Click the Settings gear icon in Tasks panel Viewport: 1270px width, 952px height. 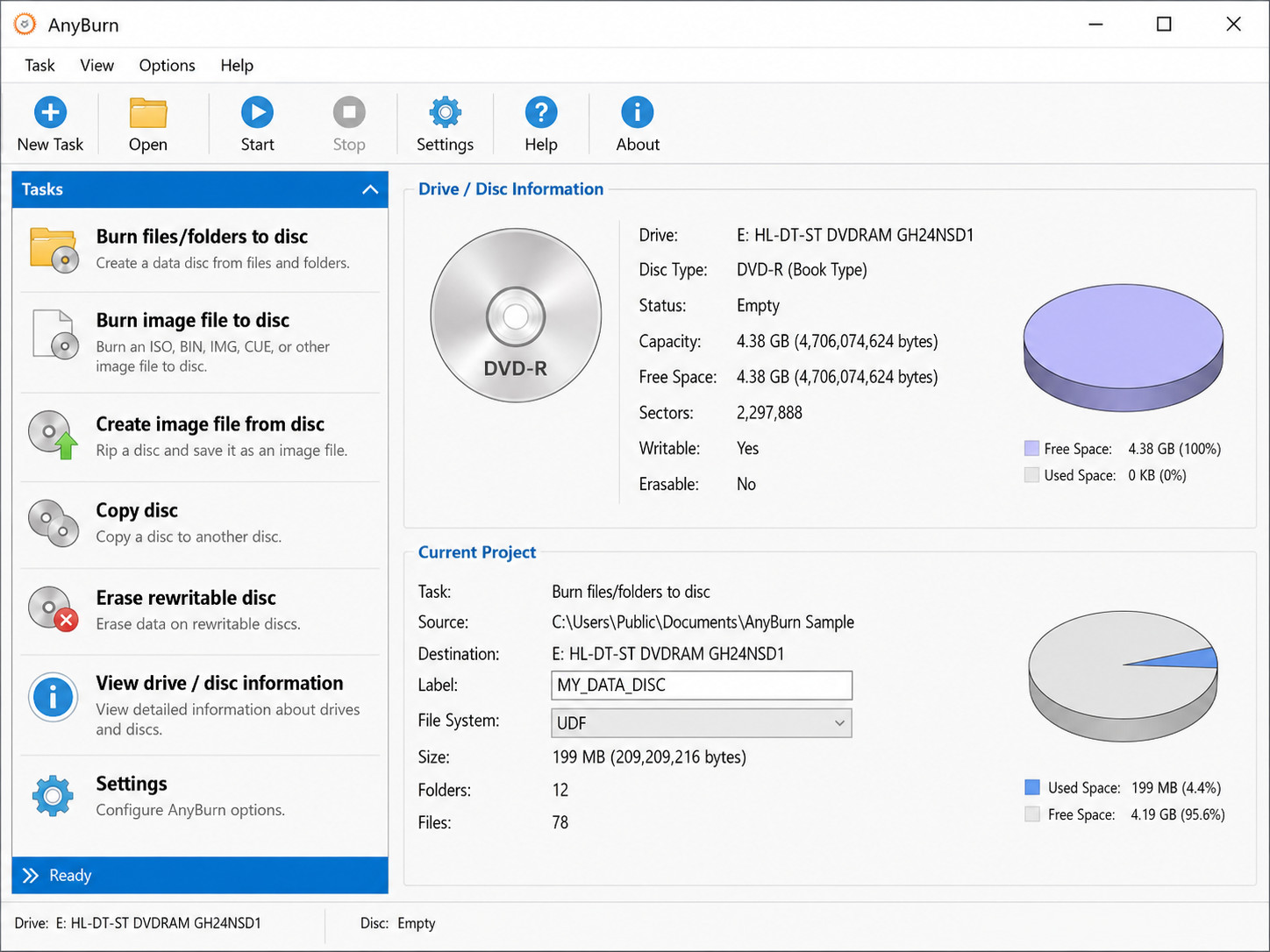click(53, 796)
